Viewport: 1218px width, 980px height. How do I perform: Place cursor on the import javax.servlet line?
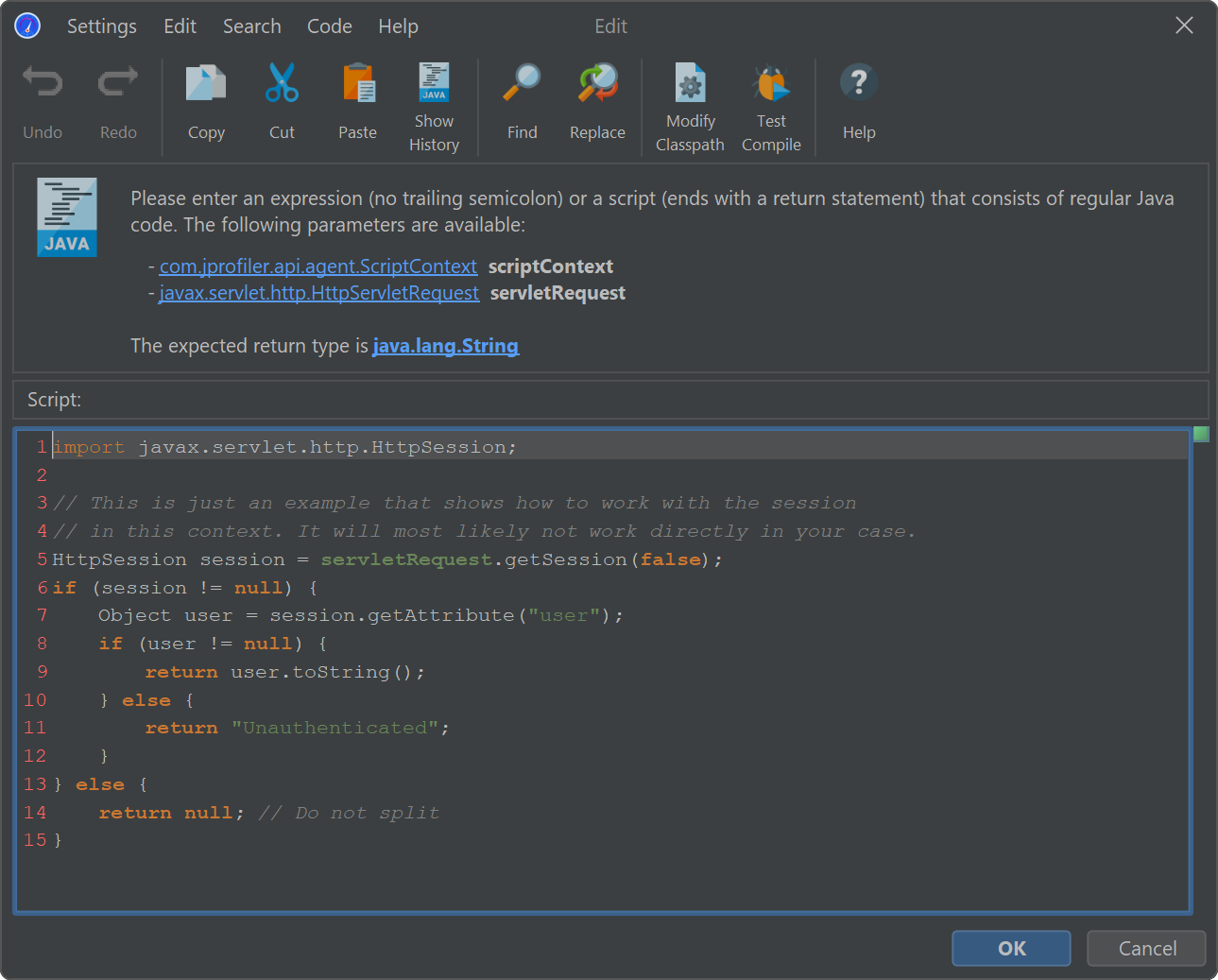(284, 447)
